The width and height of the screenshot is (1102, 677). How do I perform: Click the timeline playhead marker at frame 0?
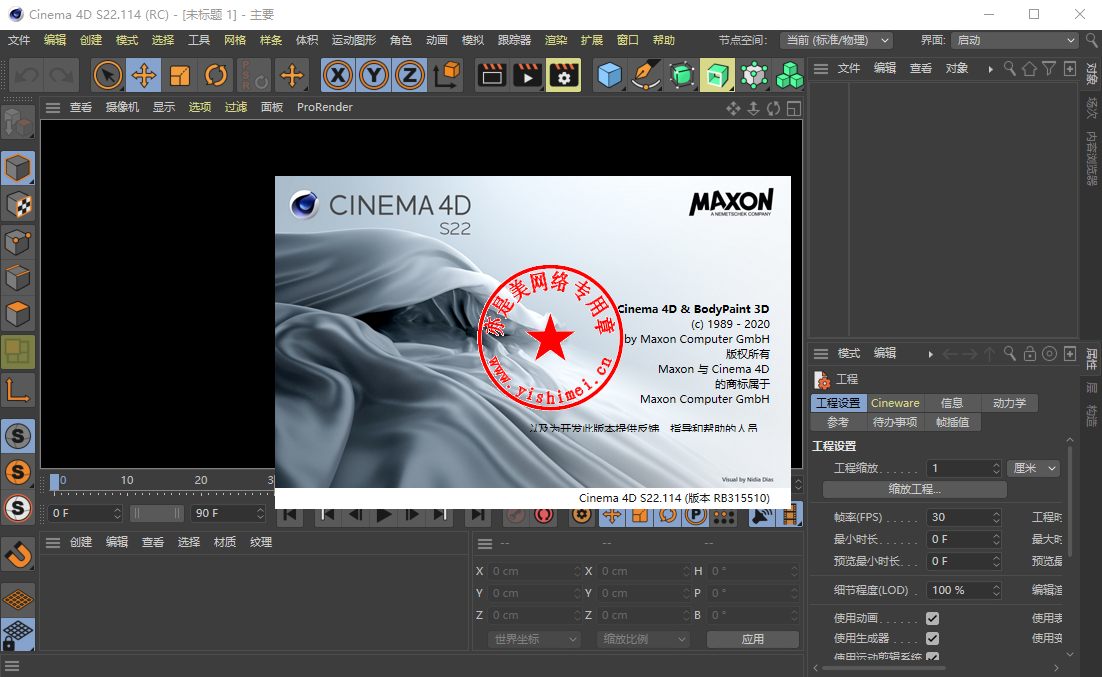click(54, 482)
